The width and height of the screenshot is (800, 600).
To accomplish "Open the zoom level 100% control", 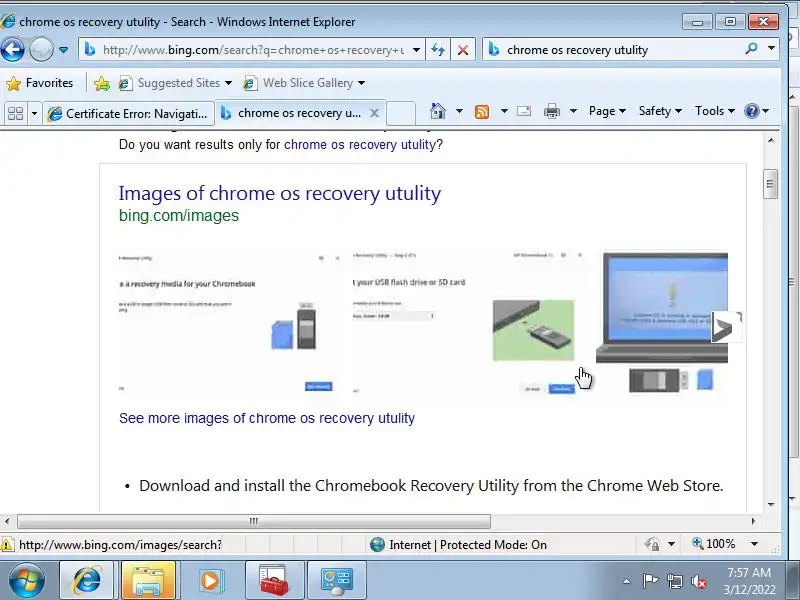I will [714, 544].
